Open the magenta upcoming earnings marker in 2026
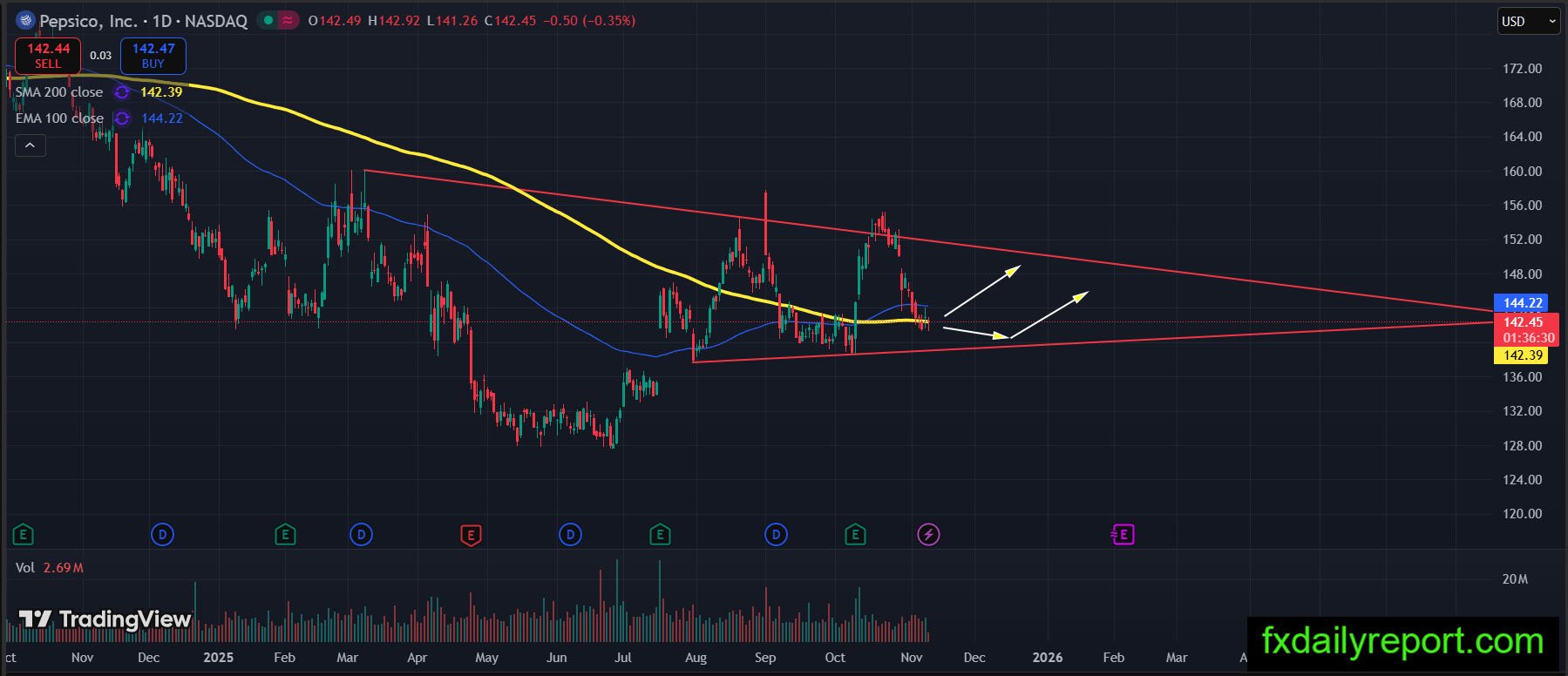Viewport: 1568px width, 676px height. 1122,534
